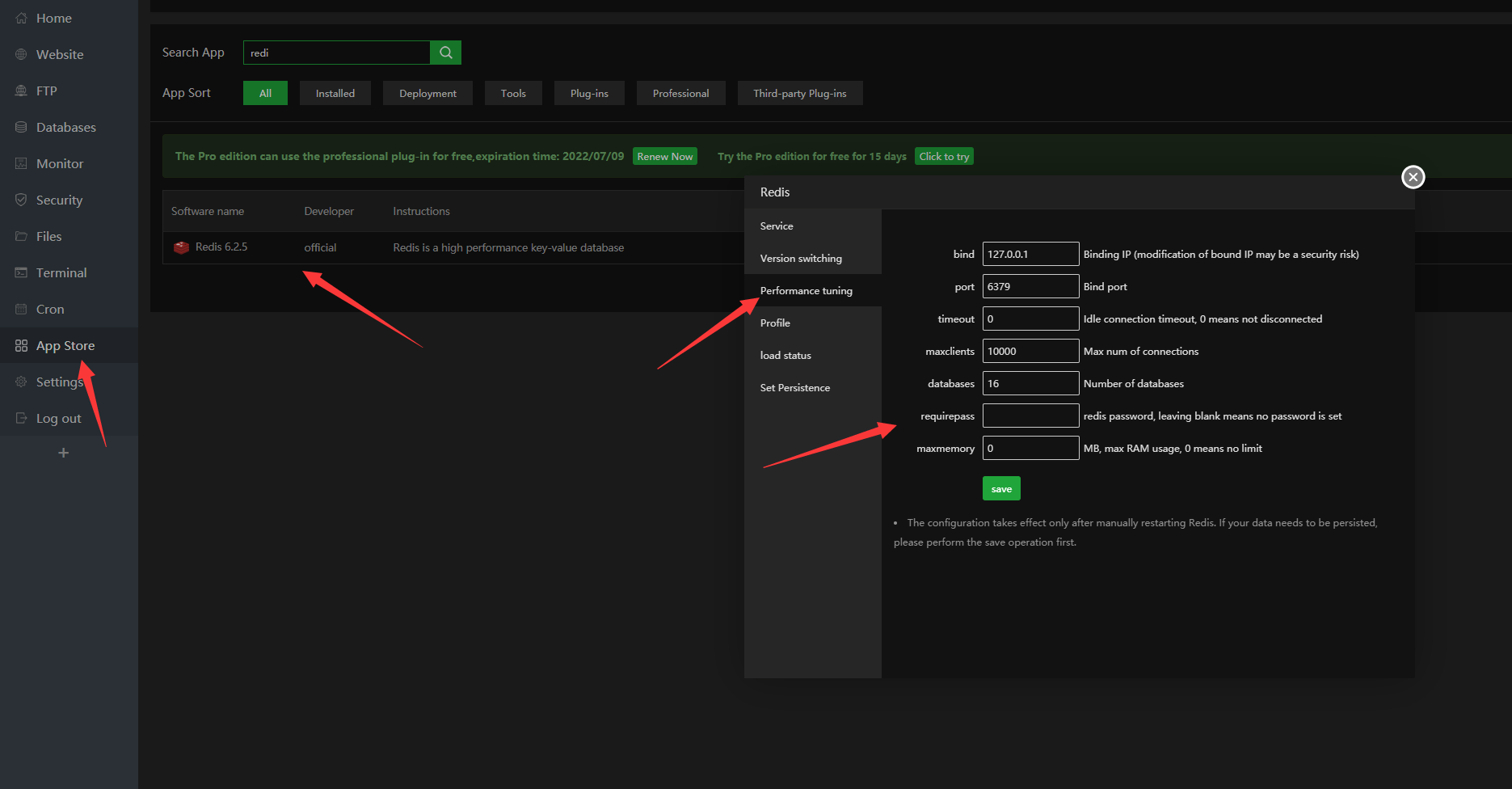Select the Set Persistence tab

pyautogui.click(x=794, y=387)
